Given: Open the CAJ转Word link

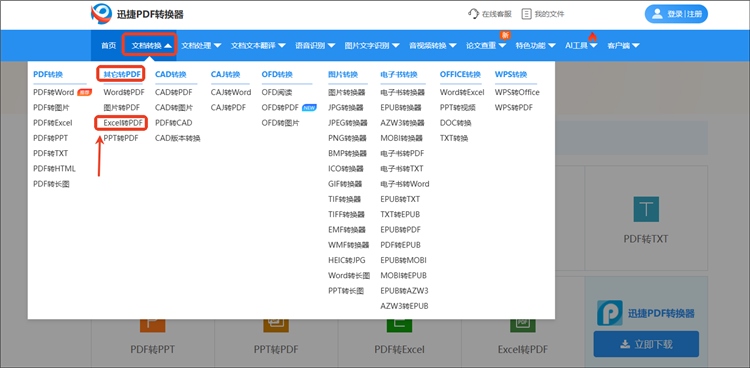Looking at the screenshot, I should tap(231, 92).
